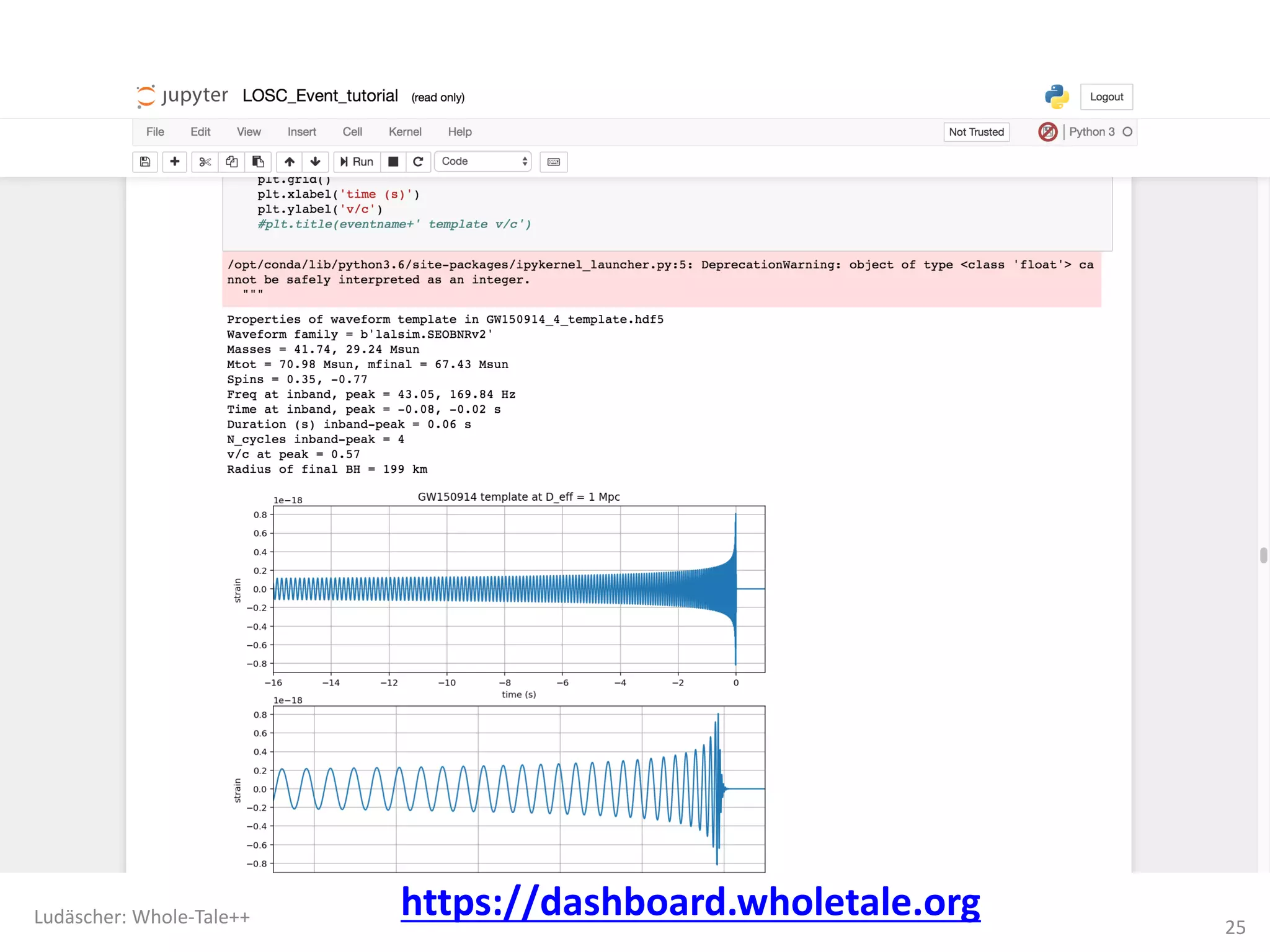1270x952 pixels.
Task: Click the Jupyter logo
Action: [x=182, y=96]
